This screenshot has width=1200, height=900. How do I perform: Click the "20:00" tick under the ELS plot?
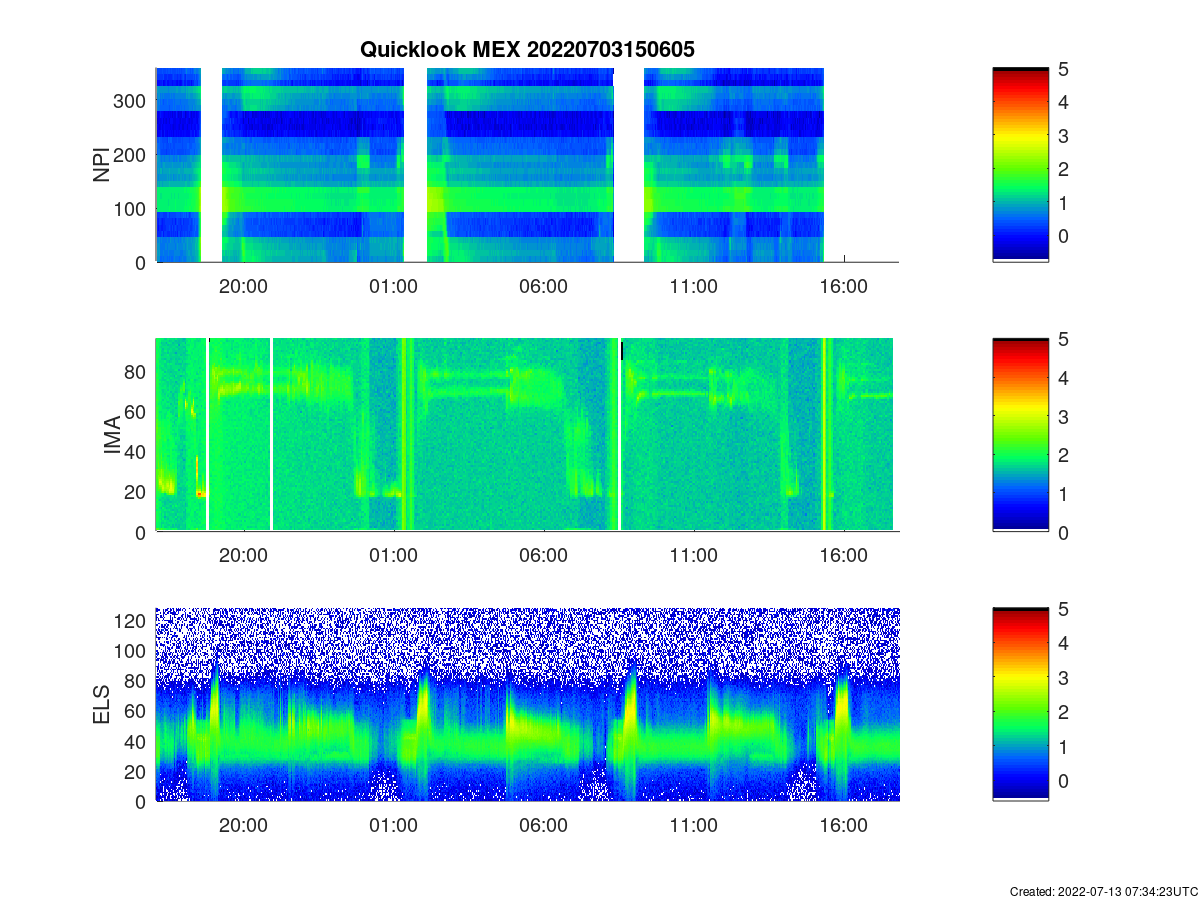coord(243,825)
